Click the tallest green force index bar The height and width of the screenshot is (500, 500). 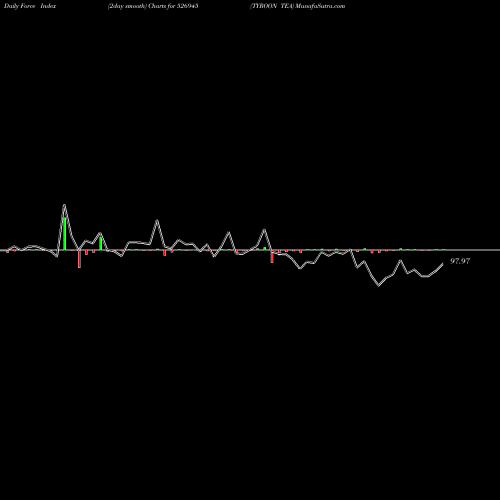pos(65,234)
